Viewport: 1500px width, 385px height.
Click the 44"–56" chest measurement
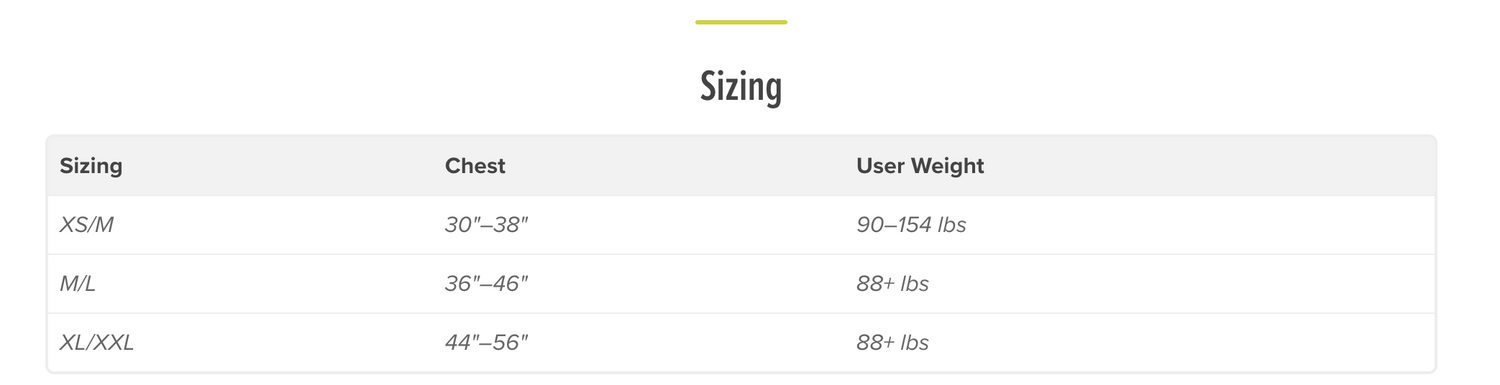(x=486, y=343)
